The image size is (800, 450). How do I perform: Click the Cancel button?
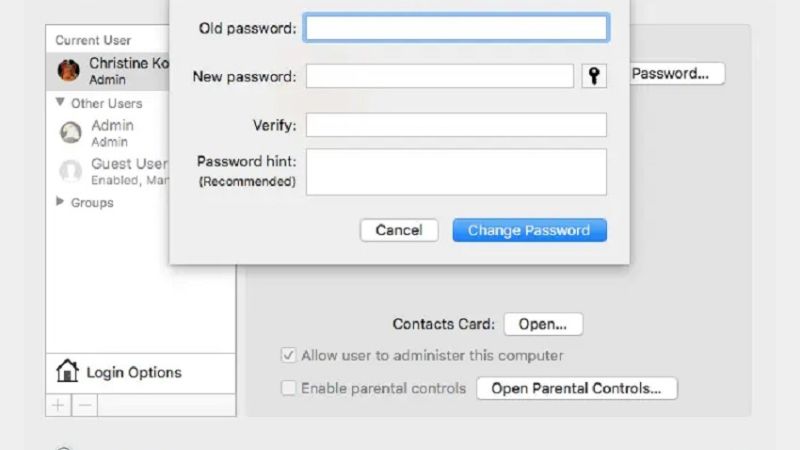click(x=399, y=230)
